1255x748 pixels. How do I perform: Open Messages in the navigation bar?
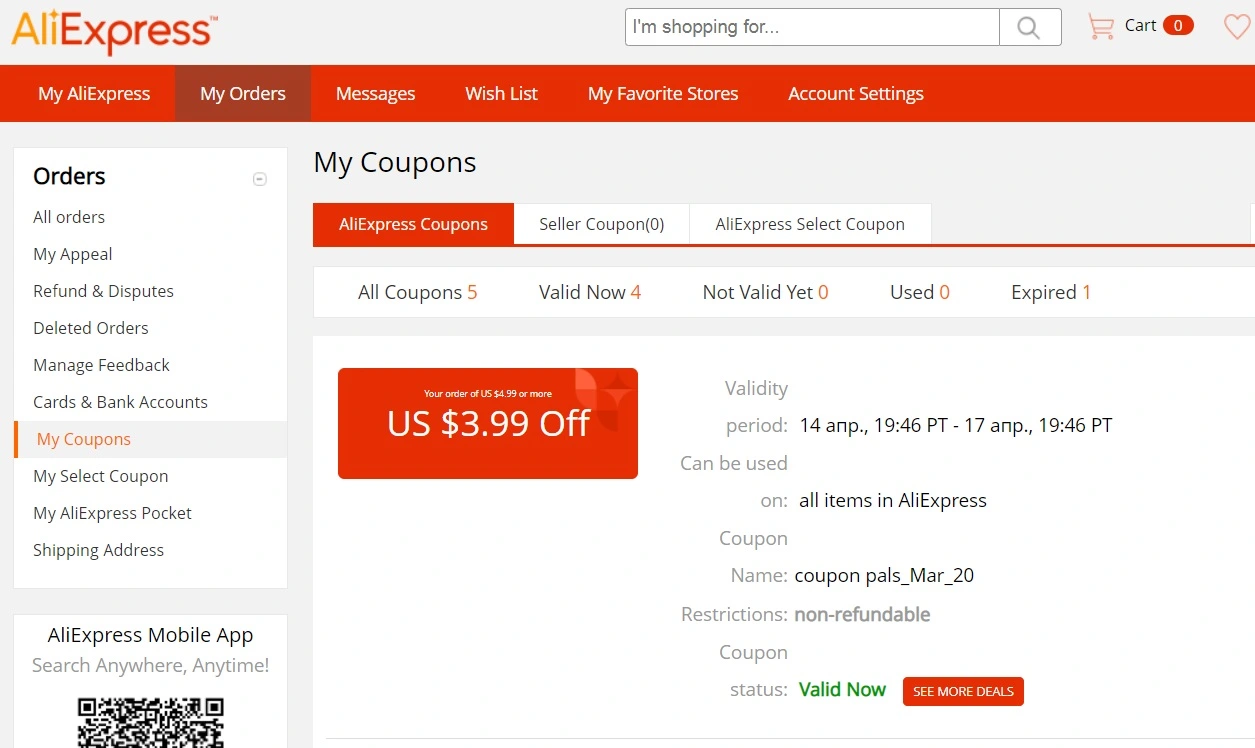tap(375, 94)
